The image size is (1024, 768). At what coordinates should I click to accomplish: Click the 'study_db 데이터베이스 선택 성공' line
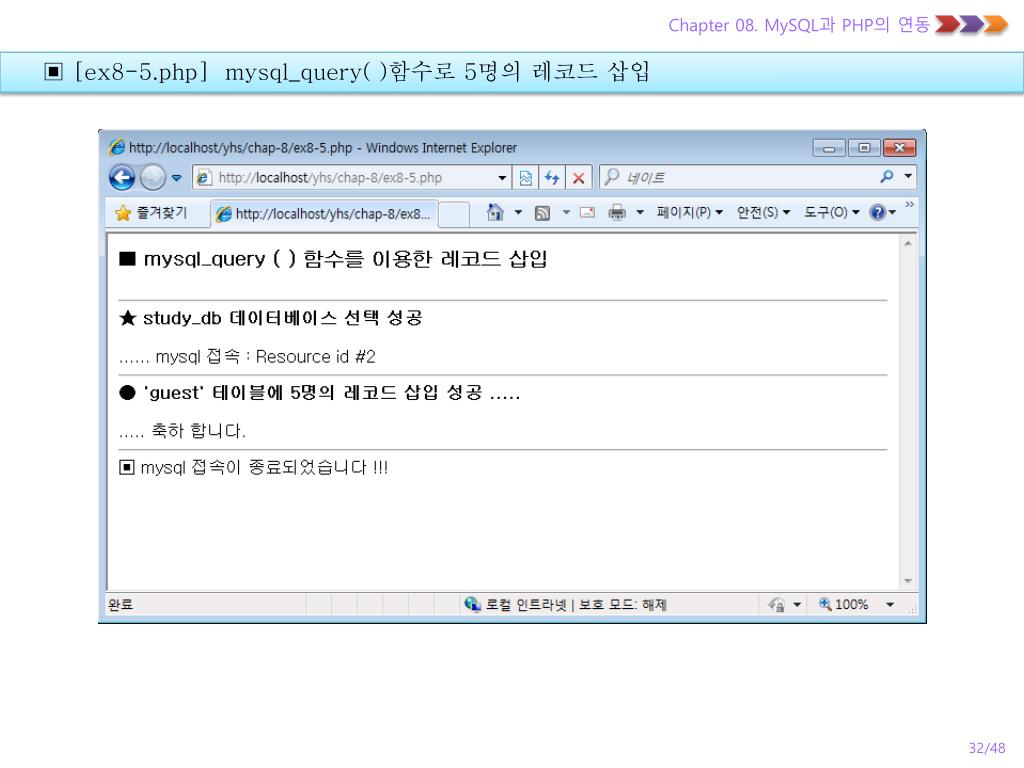[271, 318]
